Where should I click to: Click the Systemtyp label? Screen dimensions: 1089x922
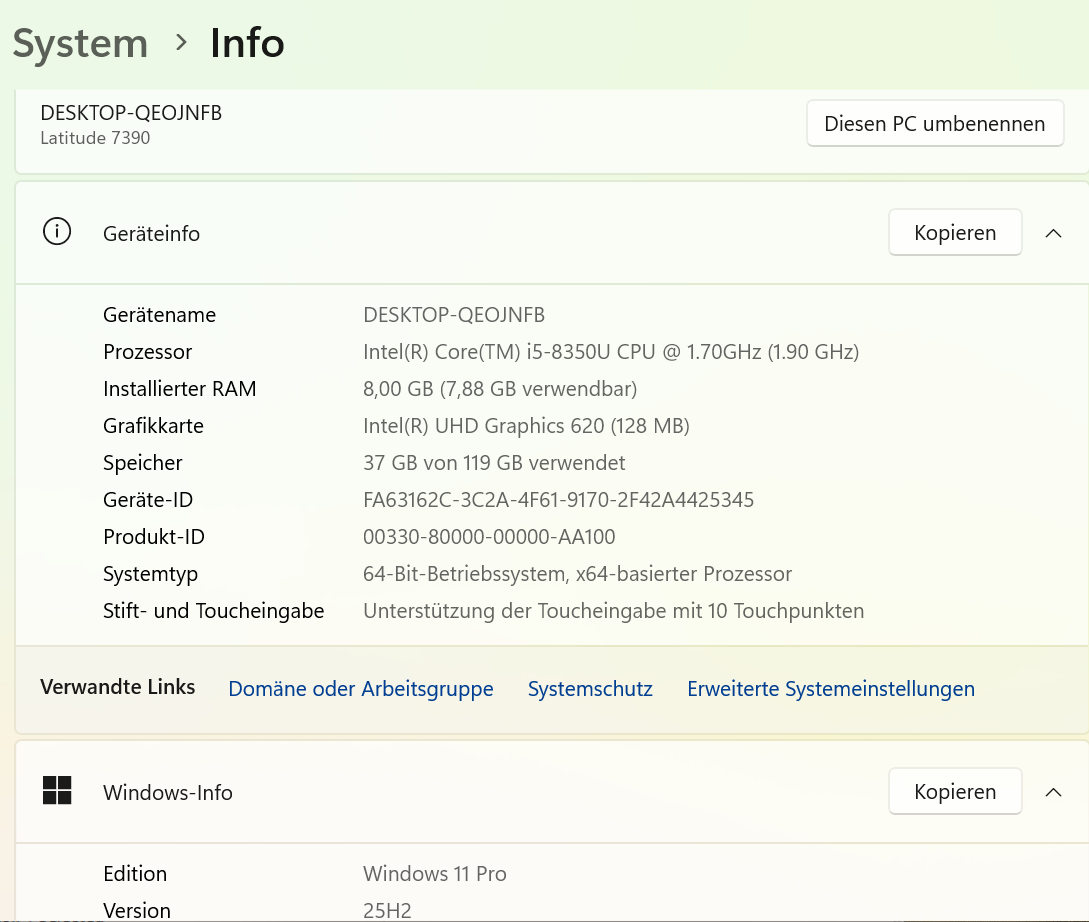(x=150, y=574)
